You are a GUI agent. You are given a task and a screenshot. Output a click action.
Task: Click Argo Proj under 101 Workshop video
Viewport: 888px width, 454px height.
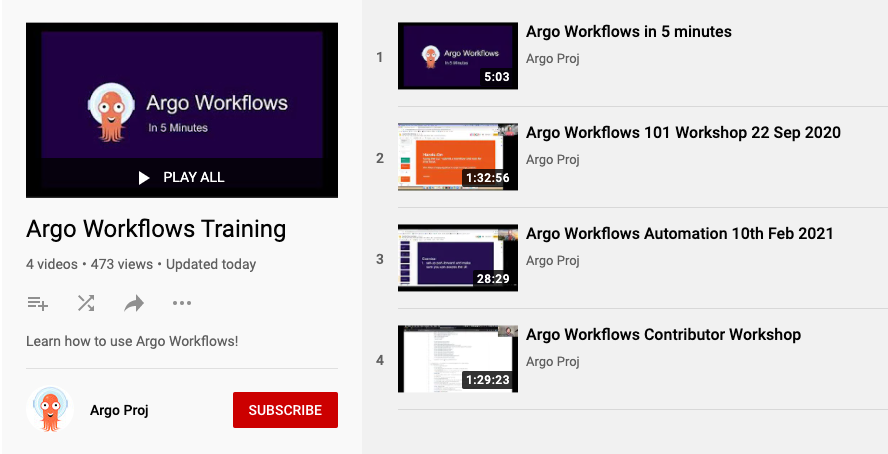553,160
